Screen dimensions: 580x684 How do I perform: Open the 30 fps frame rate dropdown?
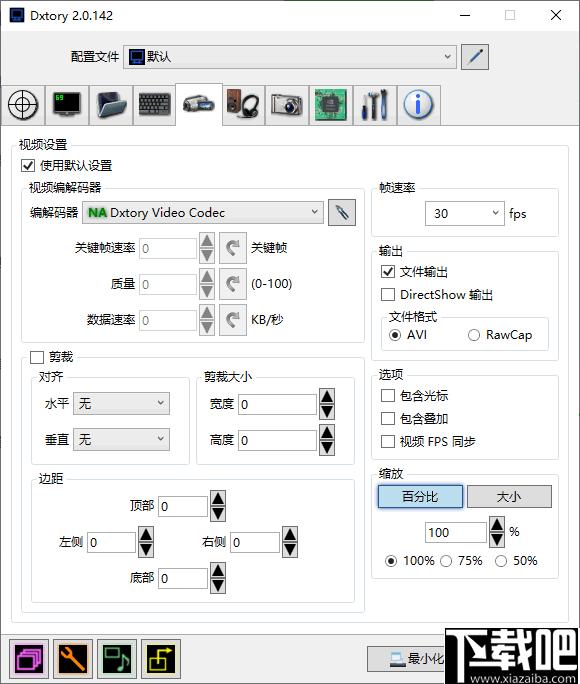coord(465,214)
